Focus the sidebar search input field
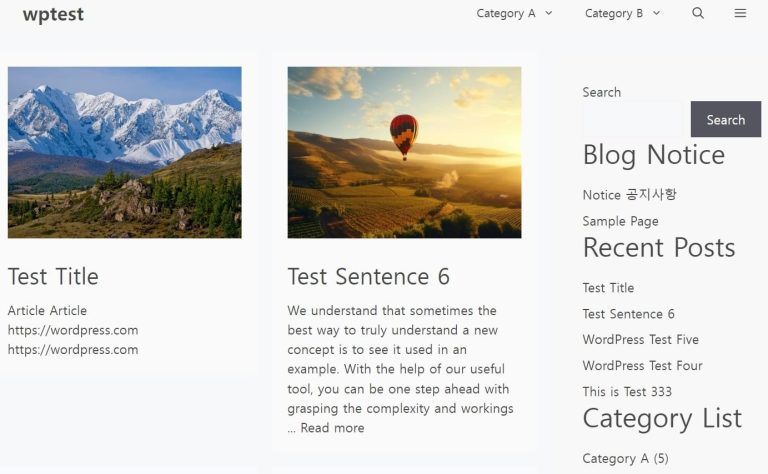 pyautogui.click(x=633, y=119)
